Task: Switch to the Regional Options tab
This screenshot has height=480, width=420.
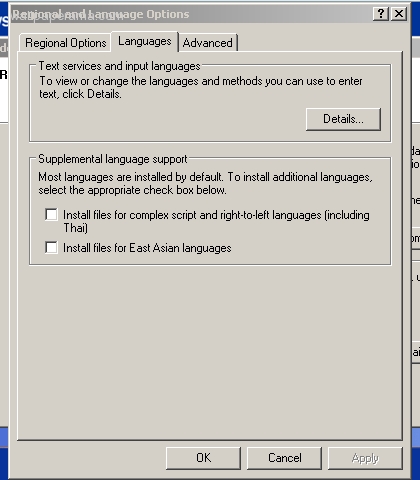Action: tap(65, 43)
